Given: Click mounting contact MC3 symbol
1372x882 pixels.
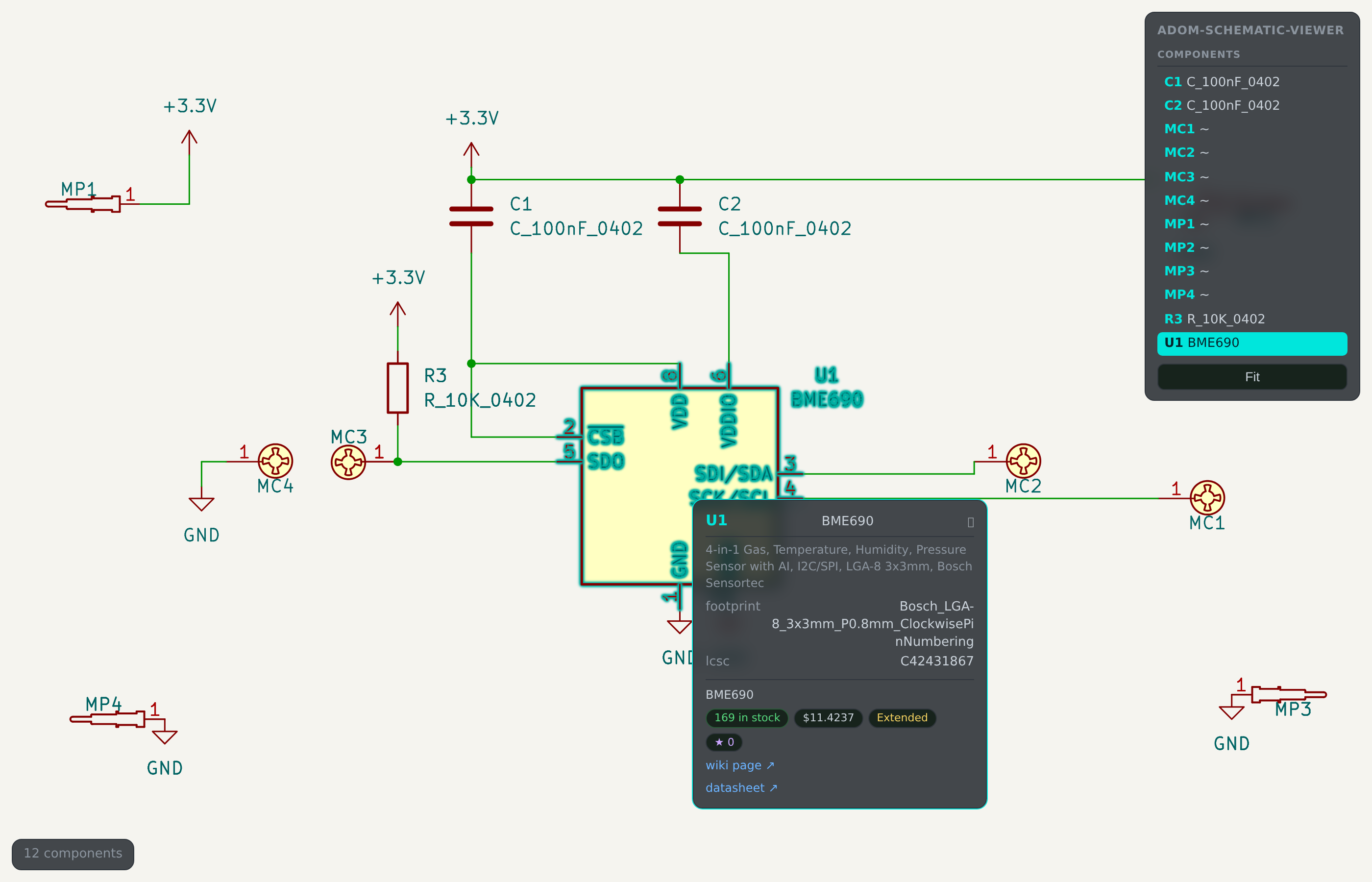Looking at the screenshot, I should coord(348,462).
